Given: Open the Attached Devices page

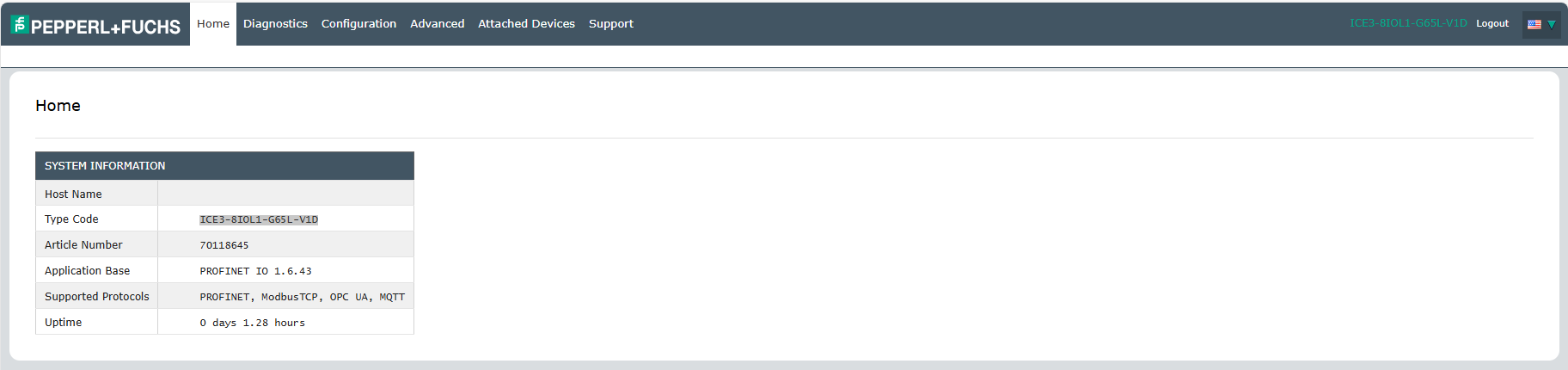Looking at the screenshot, I should [x=526, y=24].
